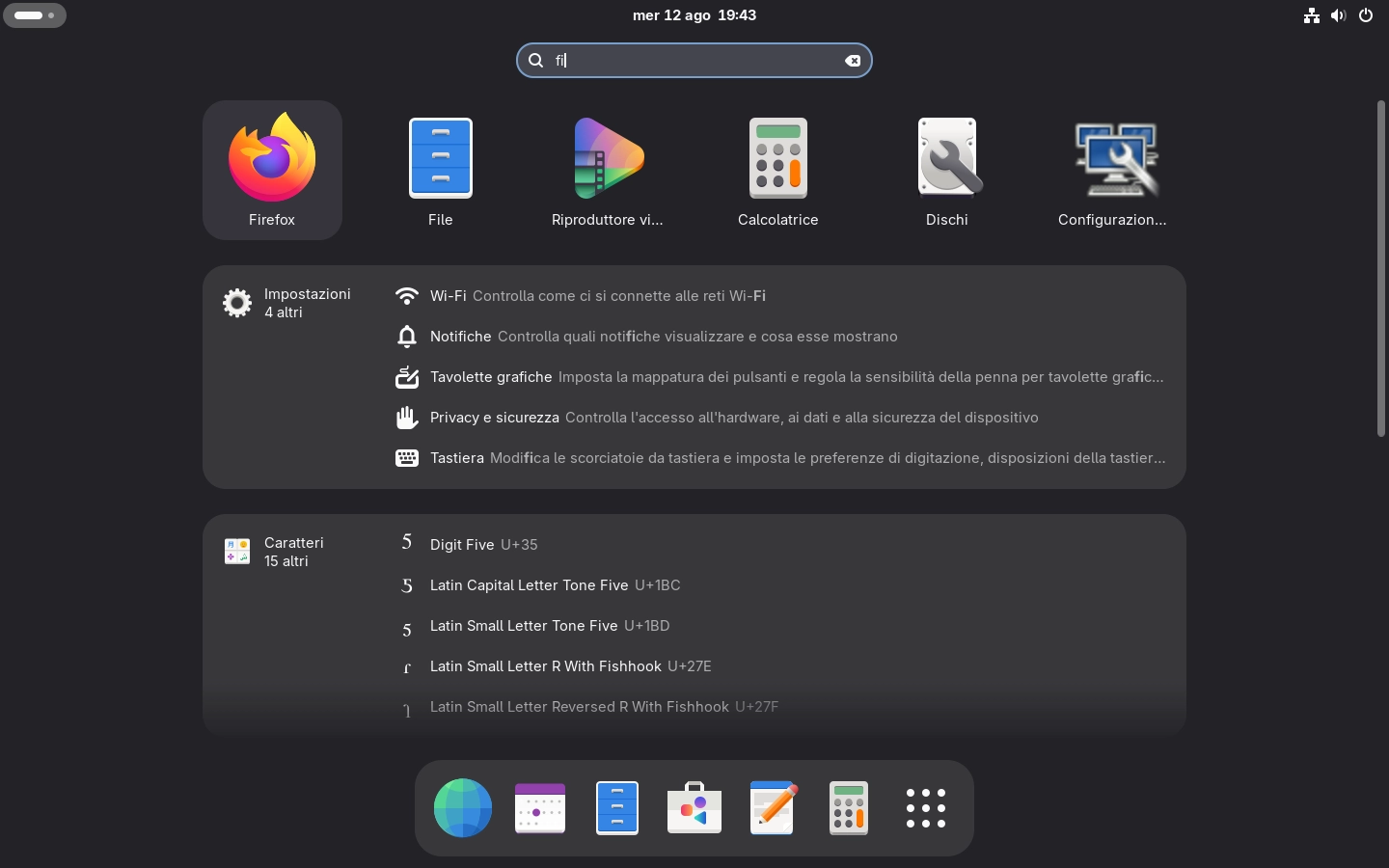Screen dimensions: 1389x868
Task: Open Privacy e sicurezza settings result
Action: click(780, 418)
